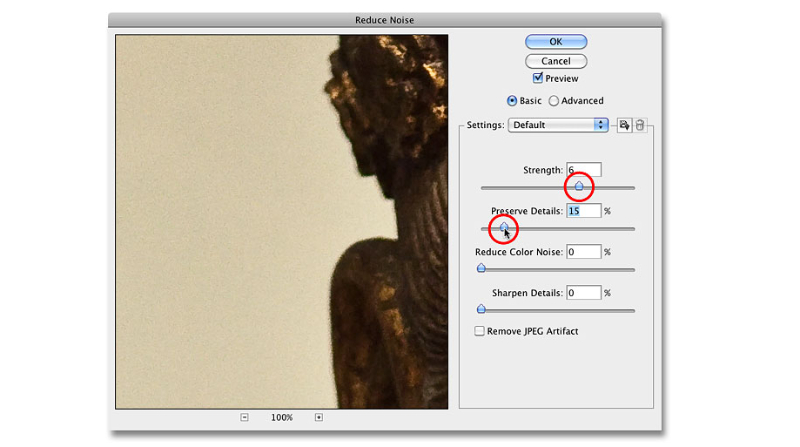Image resolution: width=800 pixels, height=447 pixels.
Task: Zoom in preview with plus icon
Action: pos(319,417)
